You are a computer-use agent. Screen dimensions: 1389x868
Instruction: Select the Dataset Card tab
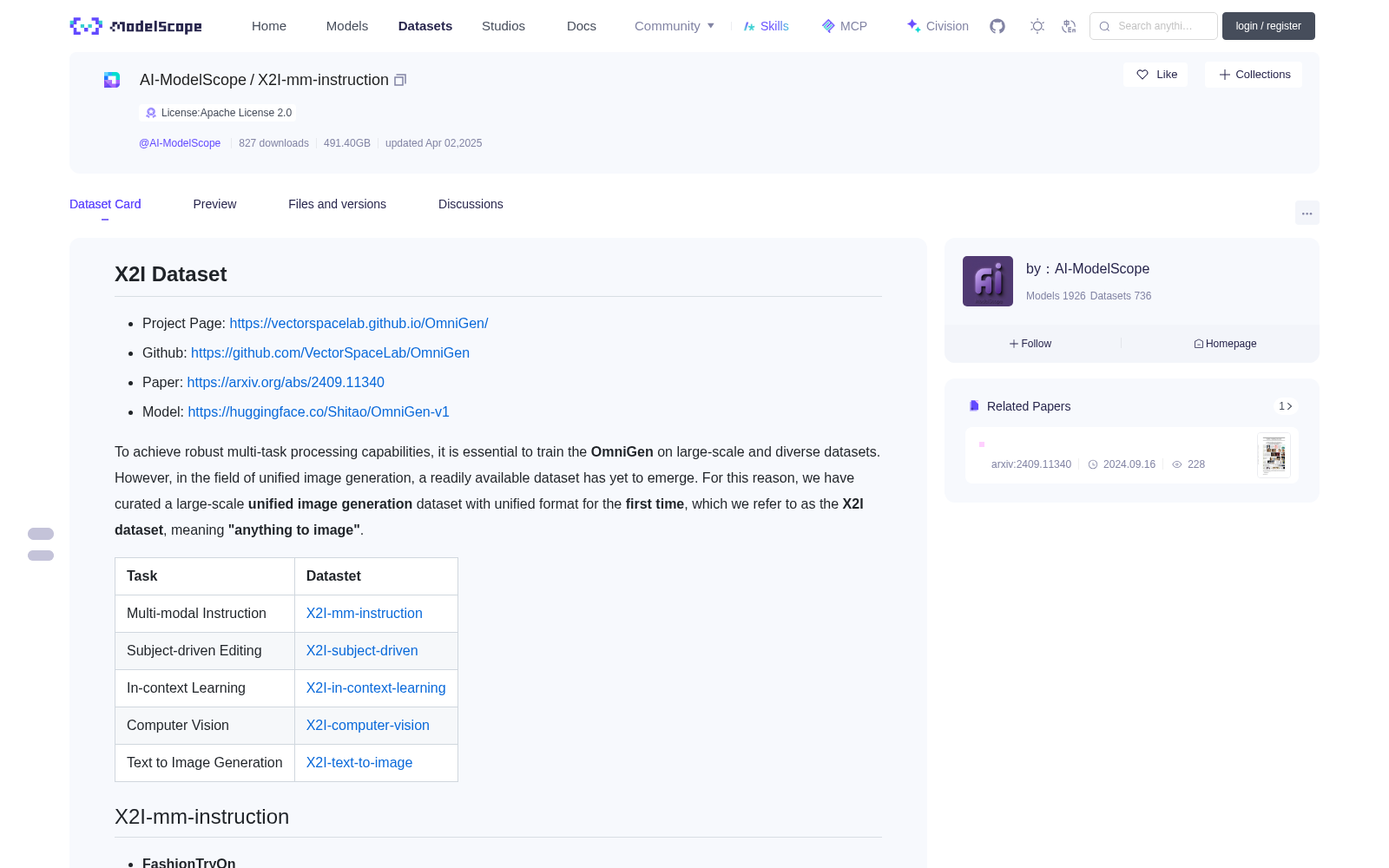tap(105, 204)
